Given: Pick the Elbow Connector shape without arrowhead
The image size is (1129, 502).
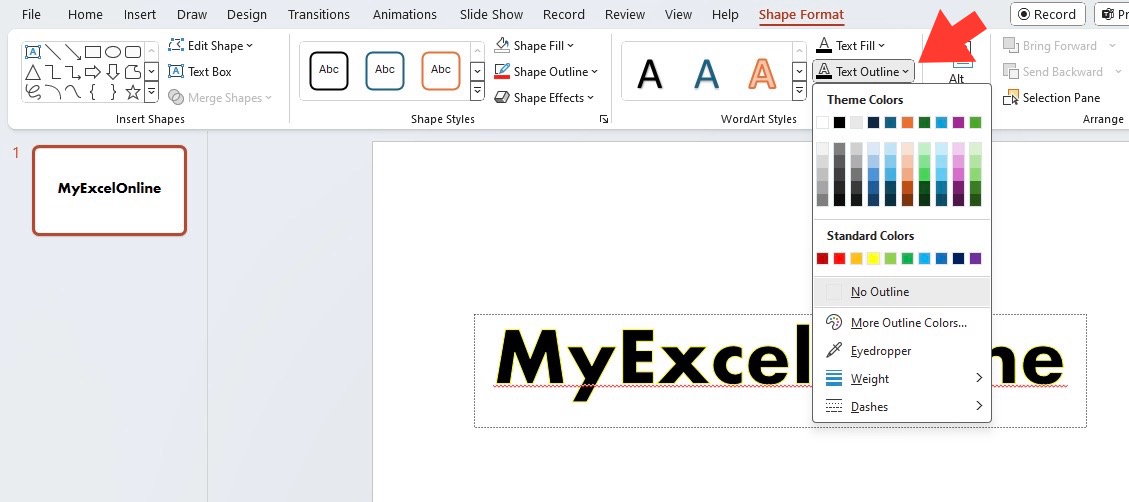Looking at the screenshot, I should [53, 72].
